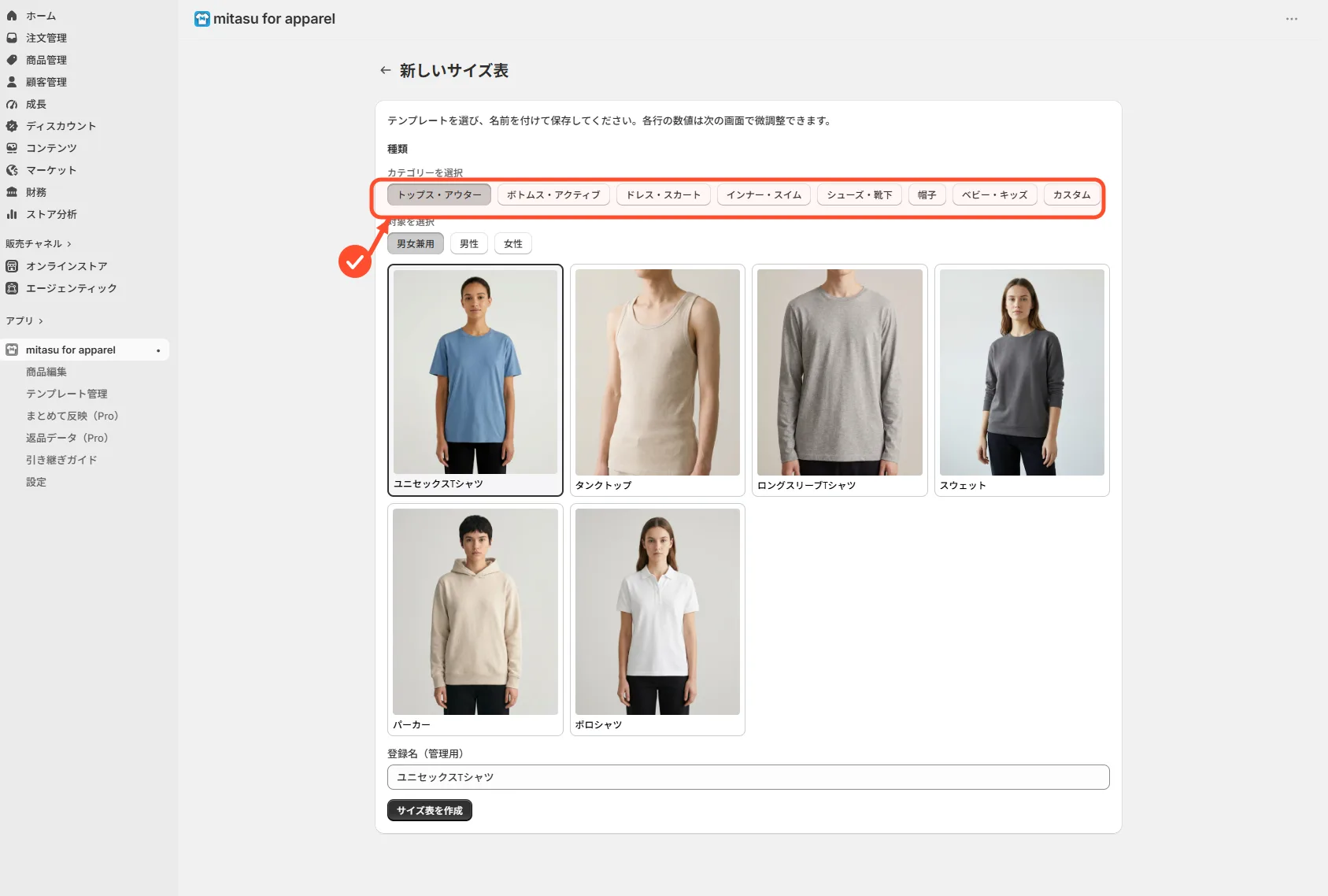Open the ストア分析 bar chart icon
Screen dimensions: 1328x896
pyautogui.click(x=12, y=214)
